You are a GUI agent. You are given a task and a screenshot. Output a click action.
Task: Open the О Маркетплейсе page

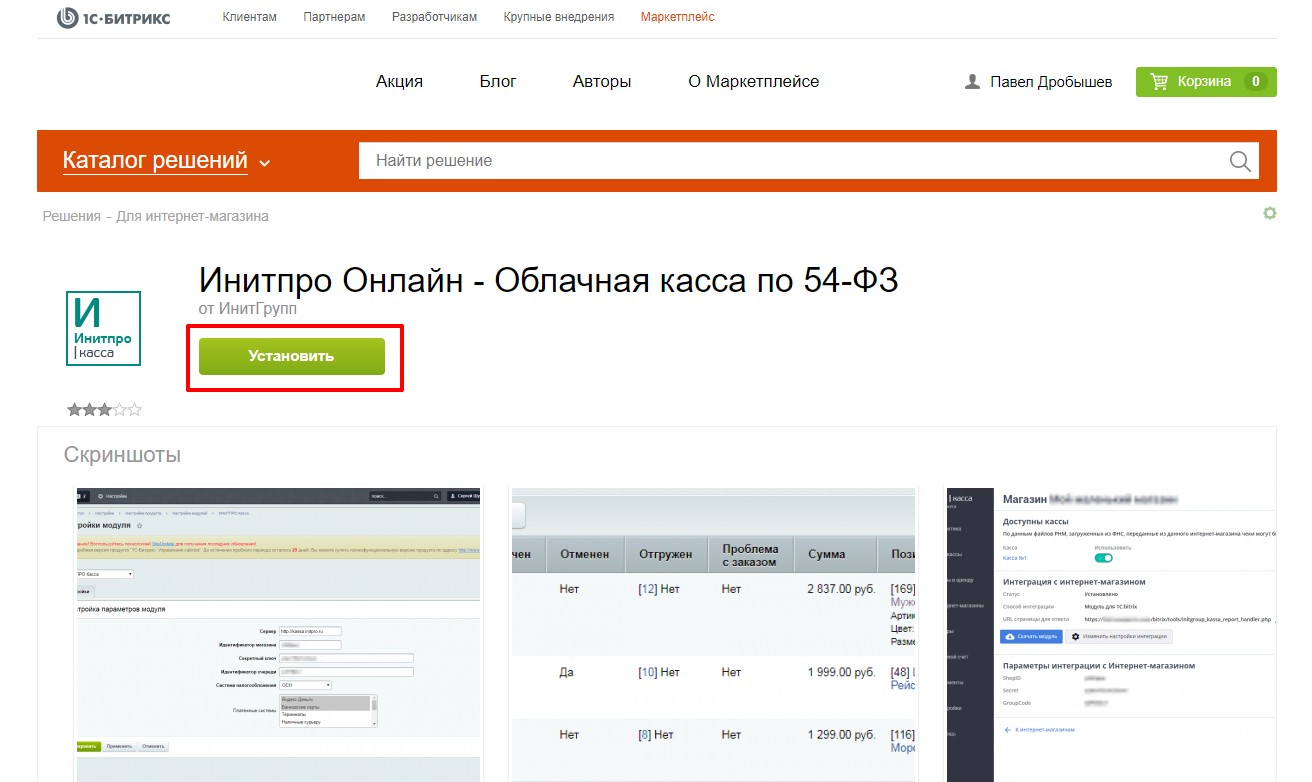point(754,82)
